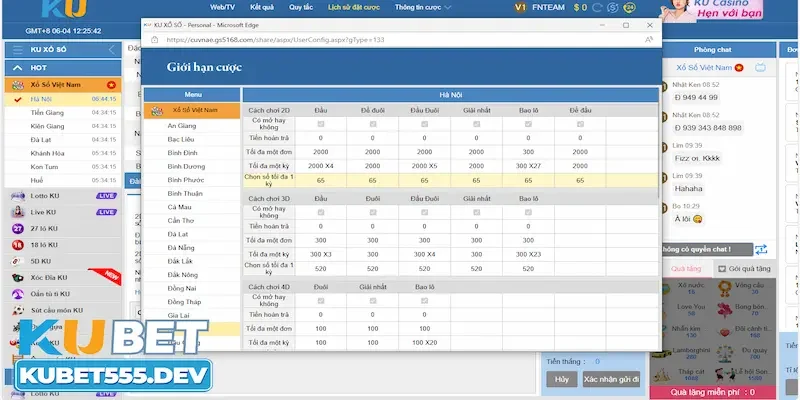
Task: Click the Hủy button
Action: 561,380
